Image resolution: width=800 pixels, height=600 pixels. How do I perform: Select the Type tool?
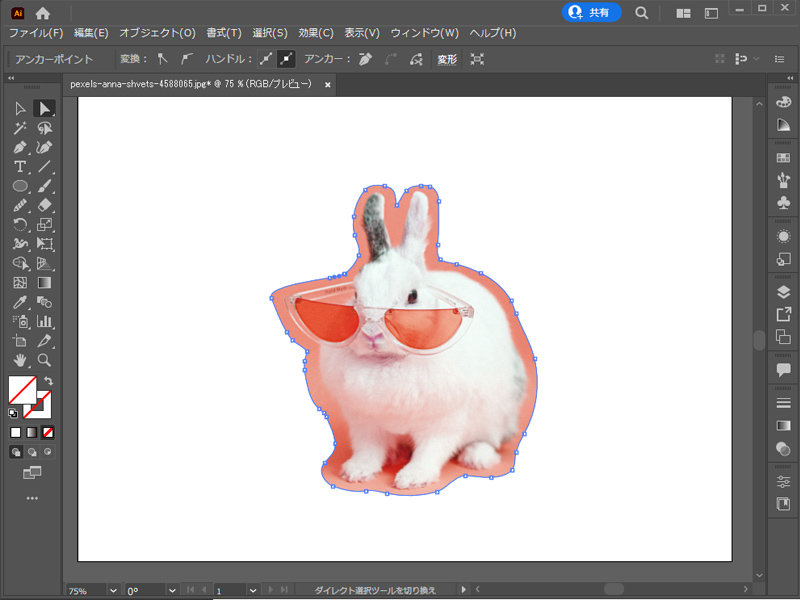tap(20, 165)
